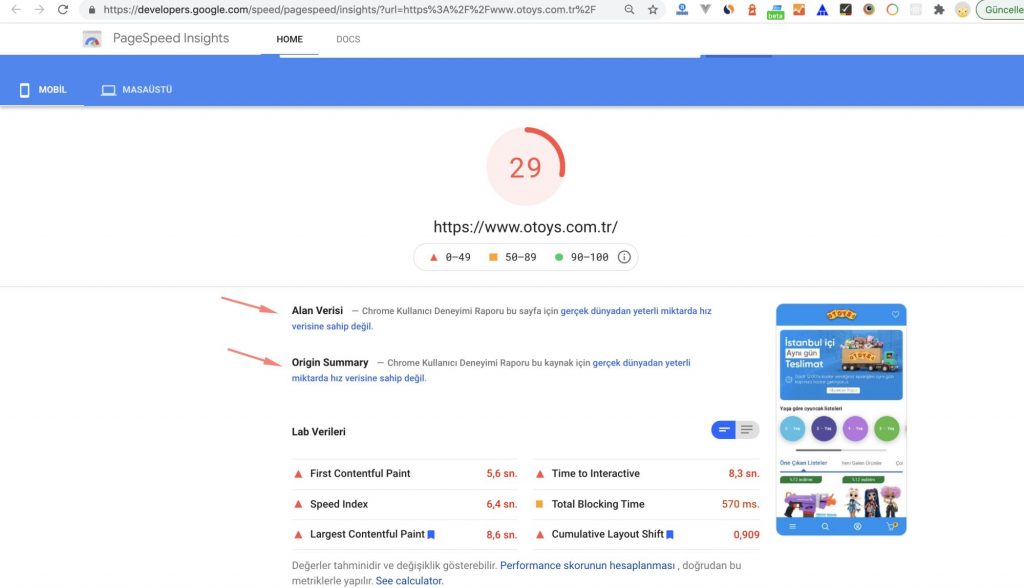1024x588 pixels.
Task: Click the PageSpeed Insights logo icon
Action: click(92, 39)
